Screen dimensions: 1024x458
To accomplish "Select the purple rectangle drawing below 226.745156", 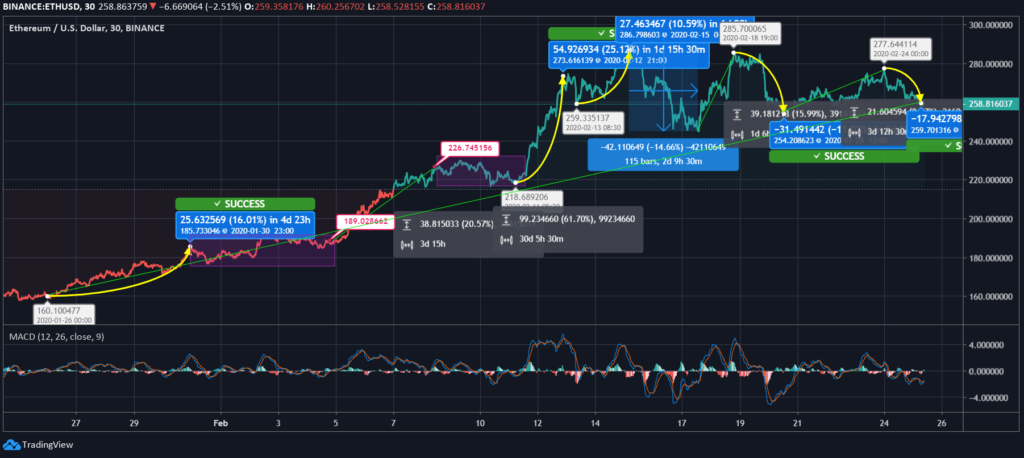I will pyautogui.click(x=481, y=171).
